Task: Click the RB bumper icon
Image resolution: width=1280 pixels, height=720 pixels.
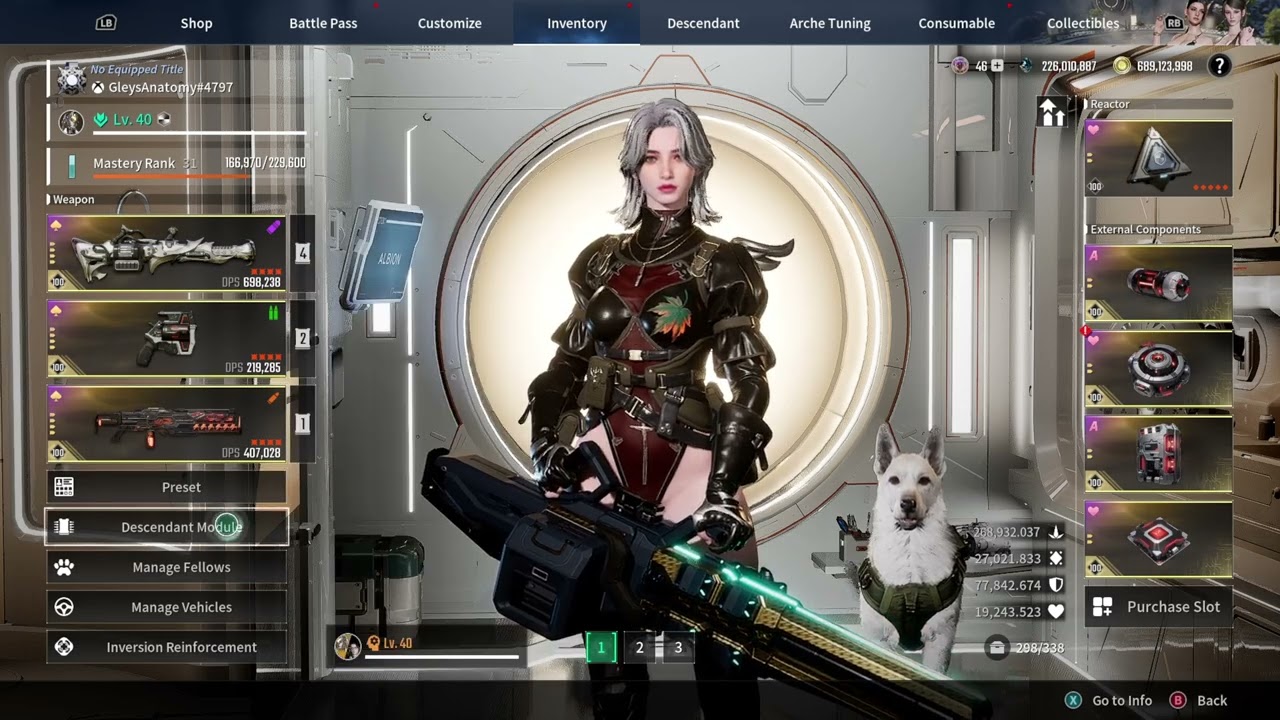Action: click(1174, 22)
